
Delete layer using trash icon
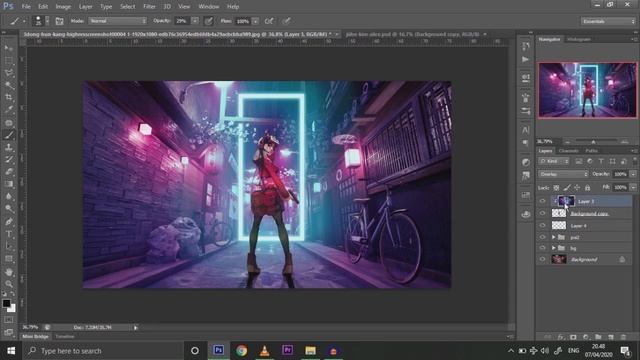point(623,337)
